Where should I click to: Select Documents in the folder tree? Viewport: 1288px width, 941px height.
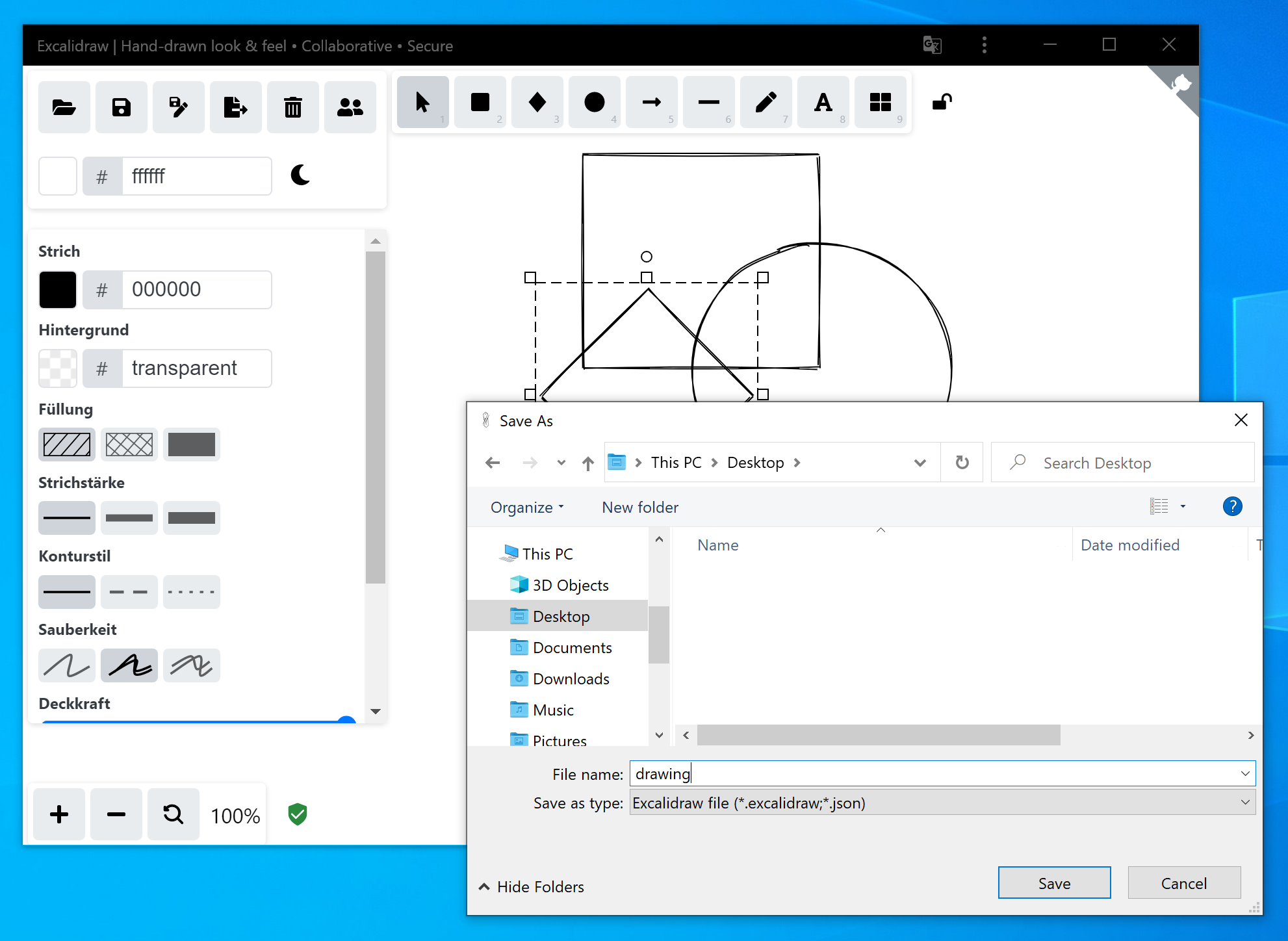click(572, 648)
